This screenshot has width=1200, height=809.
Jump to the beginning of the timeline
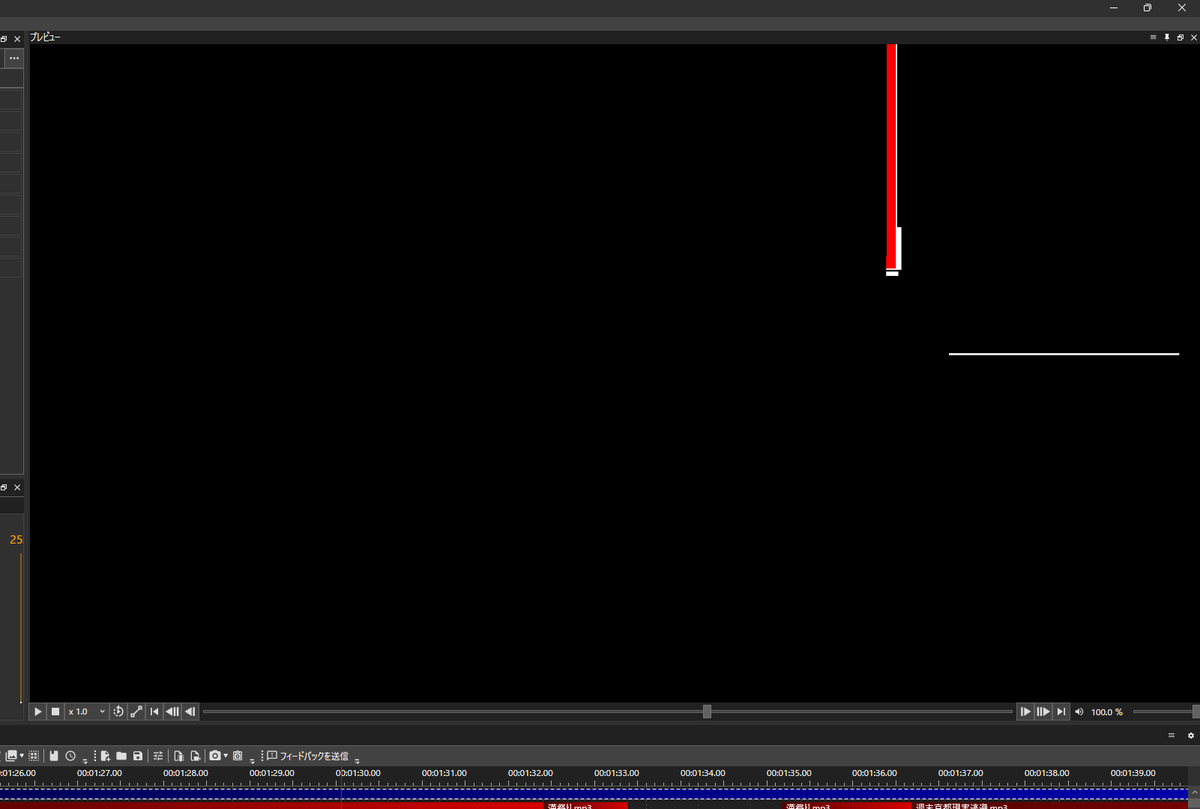pos(154,712)
